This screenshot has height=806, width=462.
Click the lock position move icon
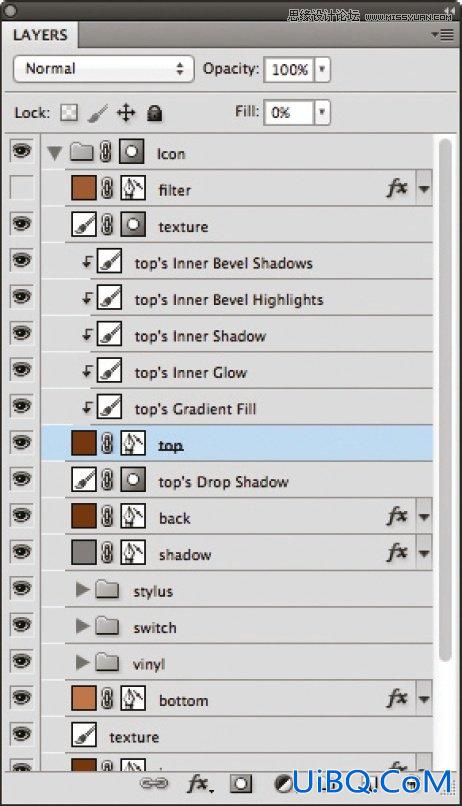pyautogui.click(x=126, y=113)
